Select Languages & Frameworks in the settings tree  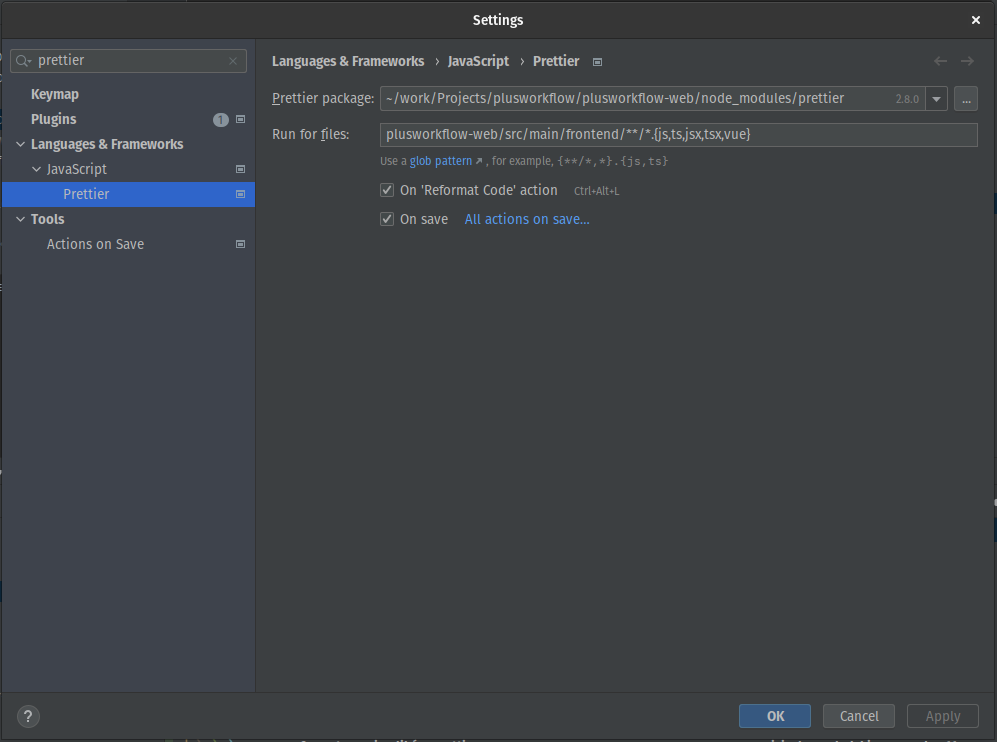pos(107,144)
